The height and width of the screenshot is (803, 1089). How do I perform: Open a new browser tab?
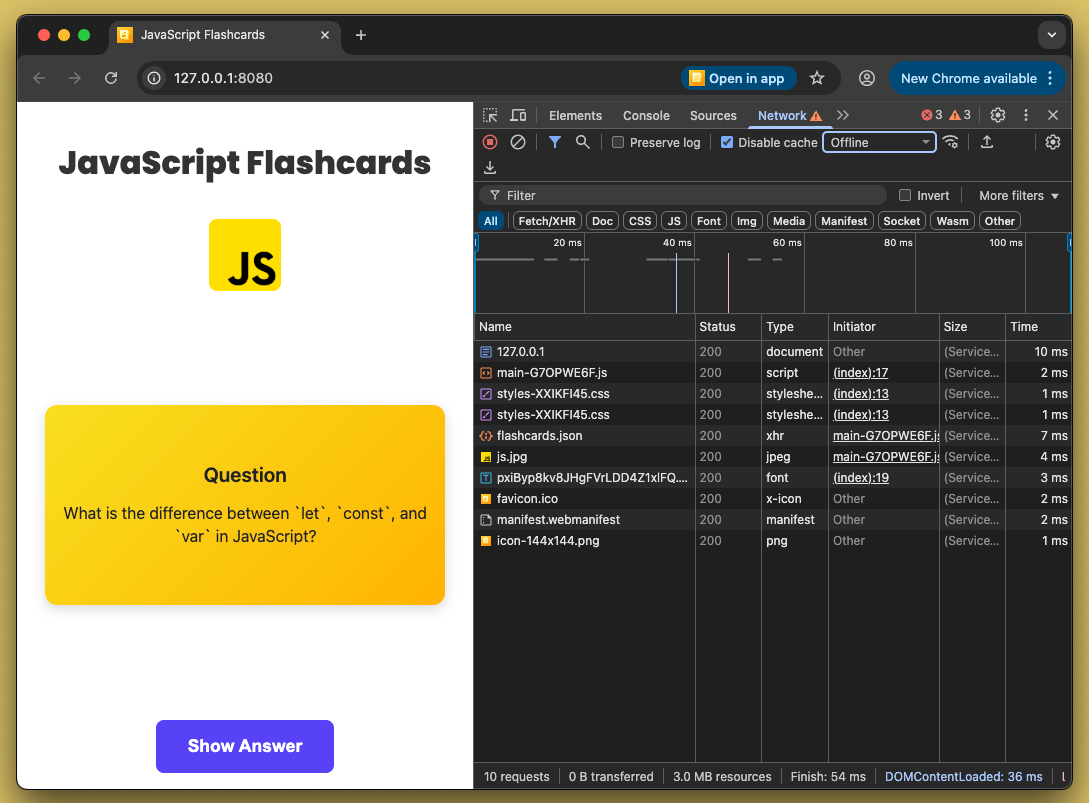360,35
